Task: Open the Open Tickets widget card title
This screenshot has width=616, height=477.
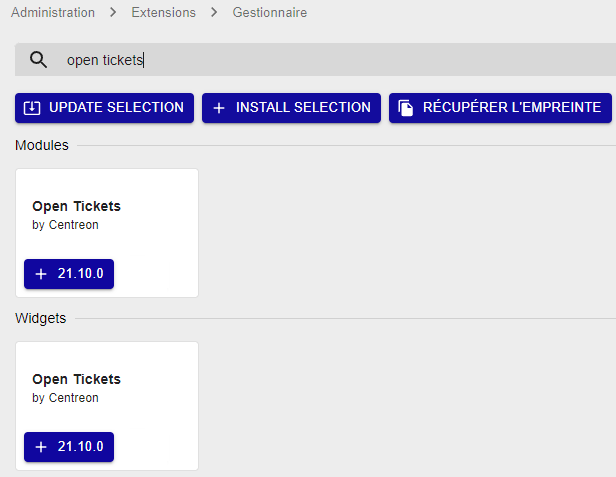Action: click(x=76, y=379)
